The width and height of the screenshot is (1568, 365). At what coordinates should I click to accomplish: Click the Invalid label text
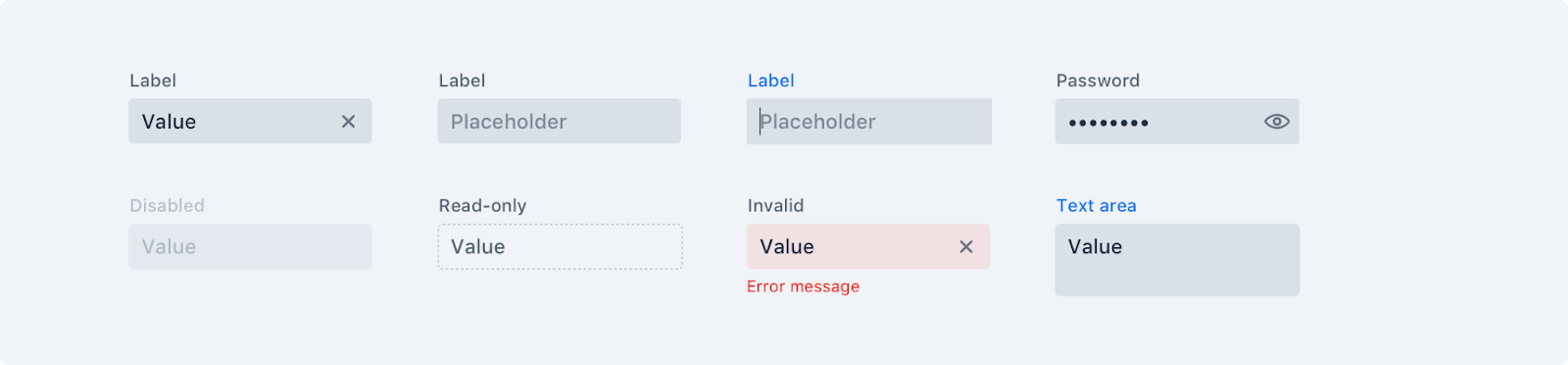pyautogui.click(x=775, y=205)
